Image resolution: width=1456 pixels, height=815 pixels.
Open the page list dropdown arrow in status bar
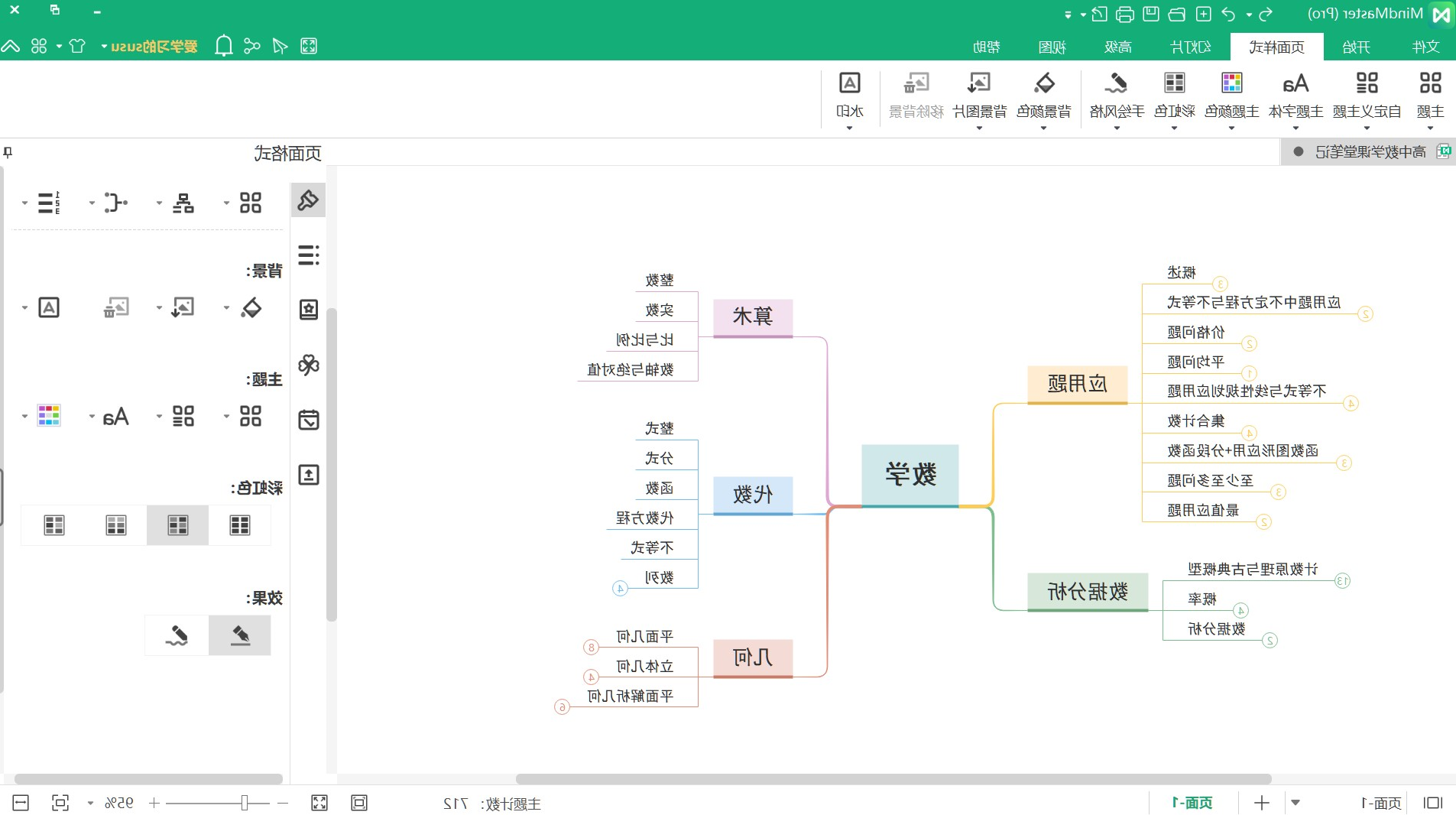(1295, 803)
